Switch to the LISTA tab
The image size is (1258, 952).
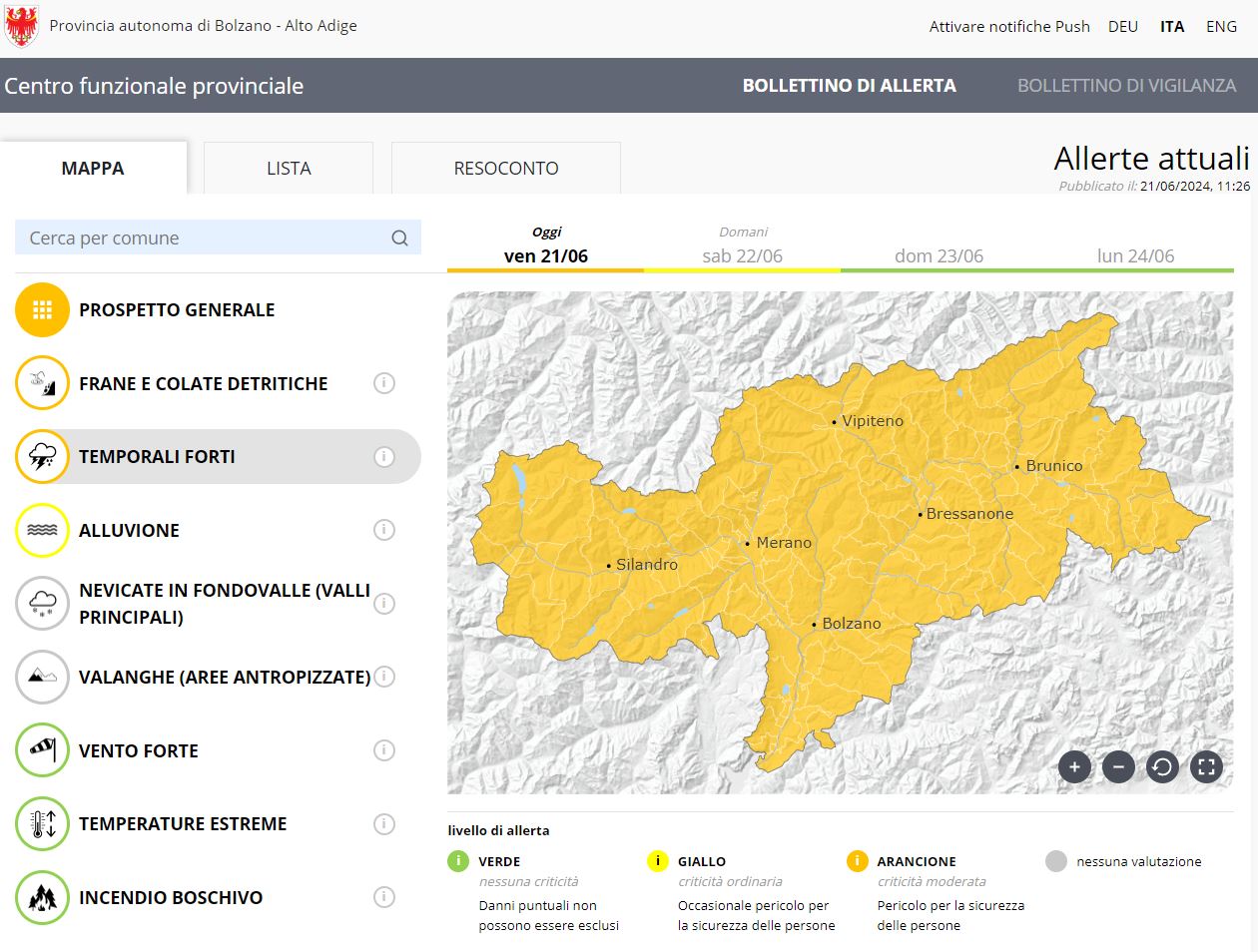288,168
